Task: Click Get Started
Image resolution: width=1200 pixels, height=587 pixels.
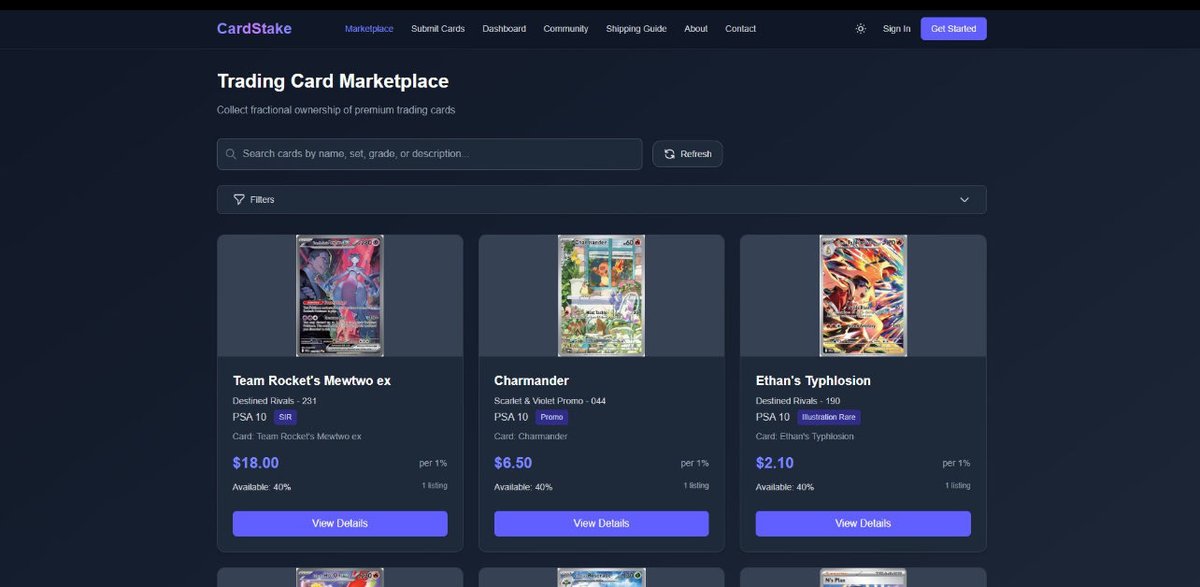Action: 952,28
